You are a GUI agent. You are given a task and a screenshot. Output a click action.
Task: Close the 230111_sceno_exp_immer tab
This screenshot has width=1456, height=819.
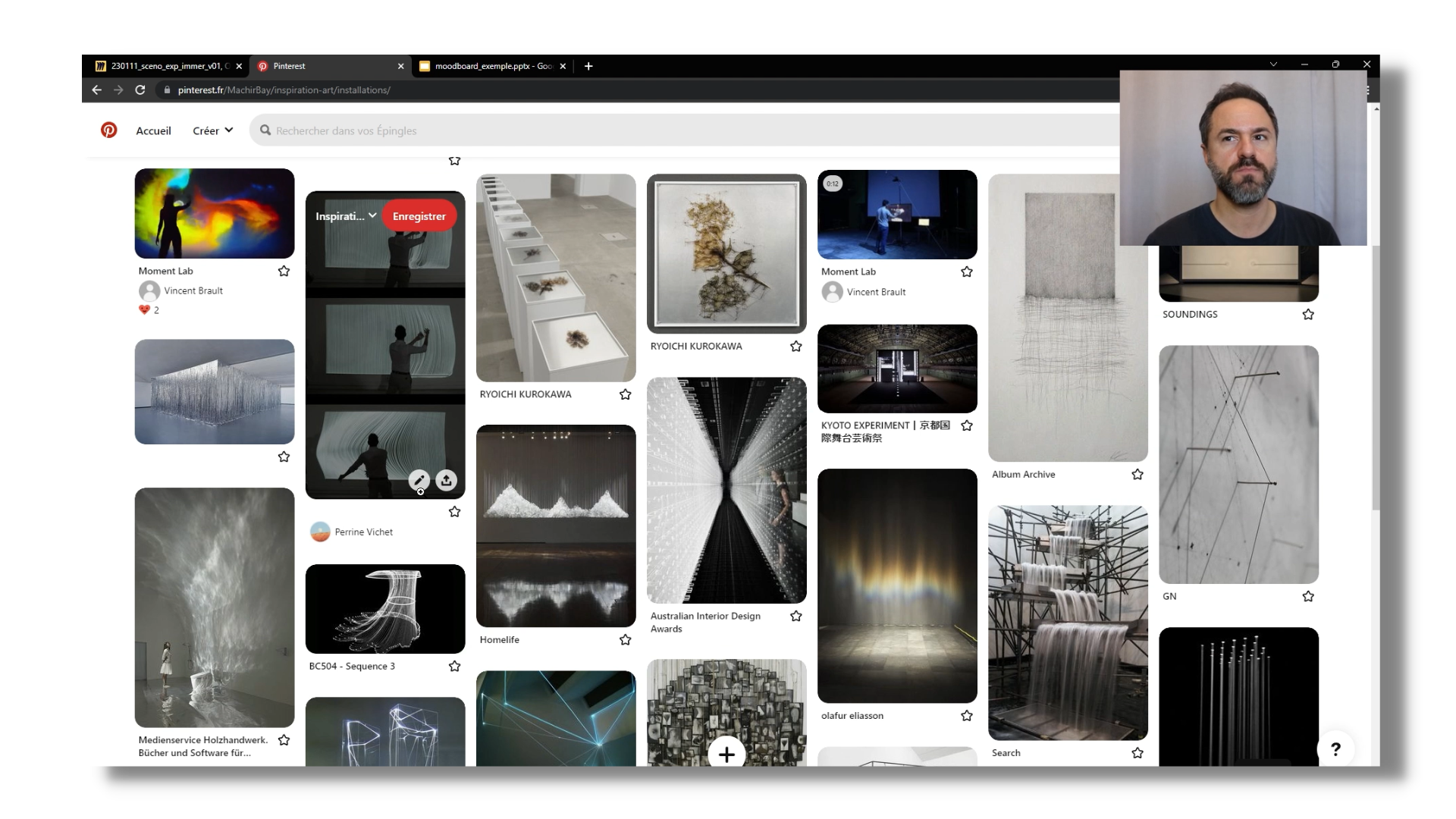(239, 66)
